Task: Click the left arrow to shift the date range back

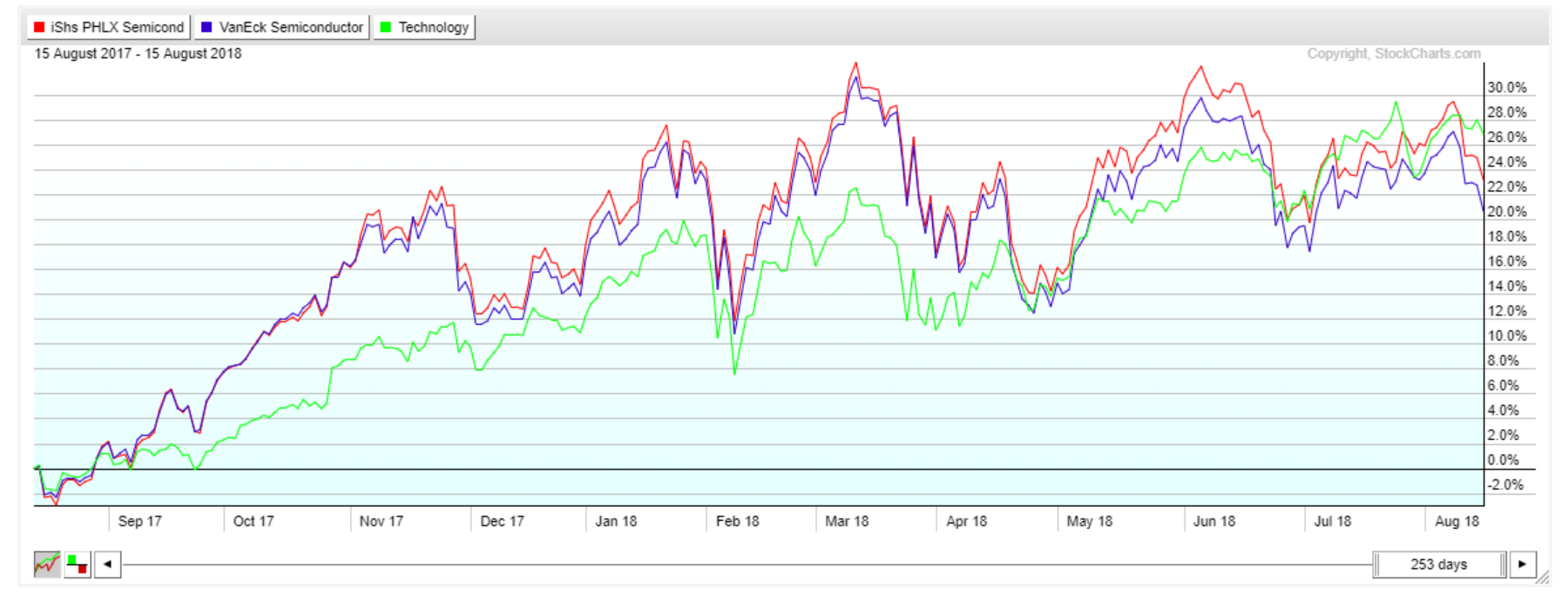Action: 107,564
